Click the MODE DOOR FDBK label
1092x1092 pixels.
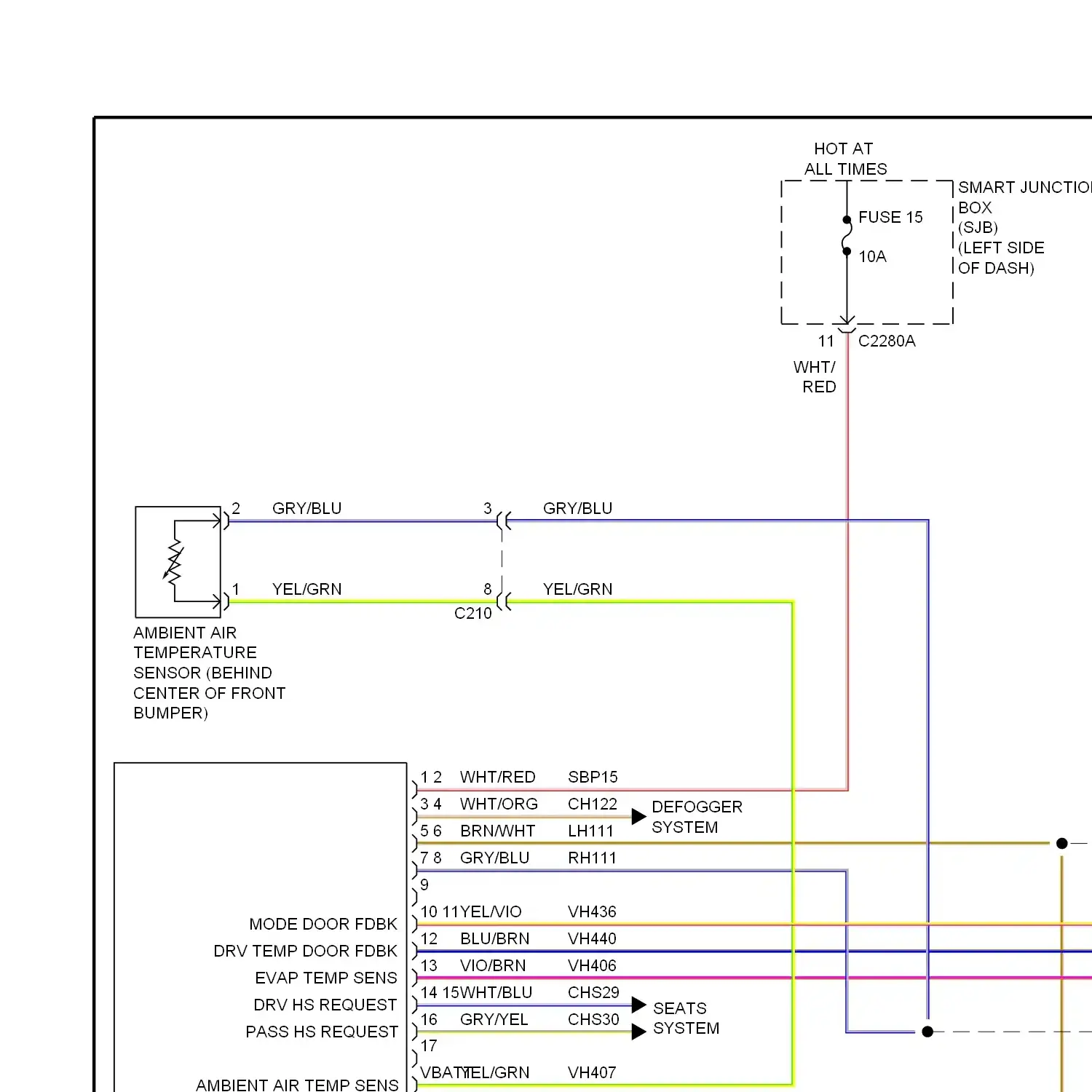(x=323, y=925)
